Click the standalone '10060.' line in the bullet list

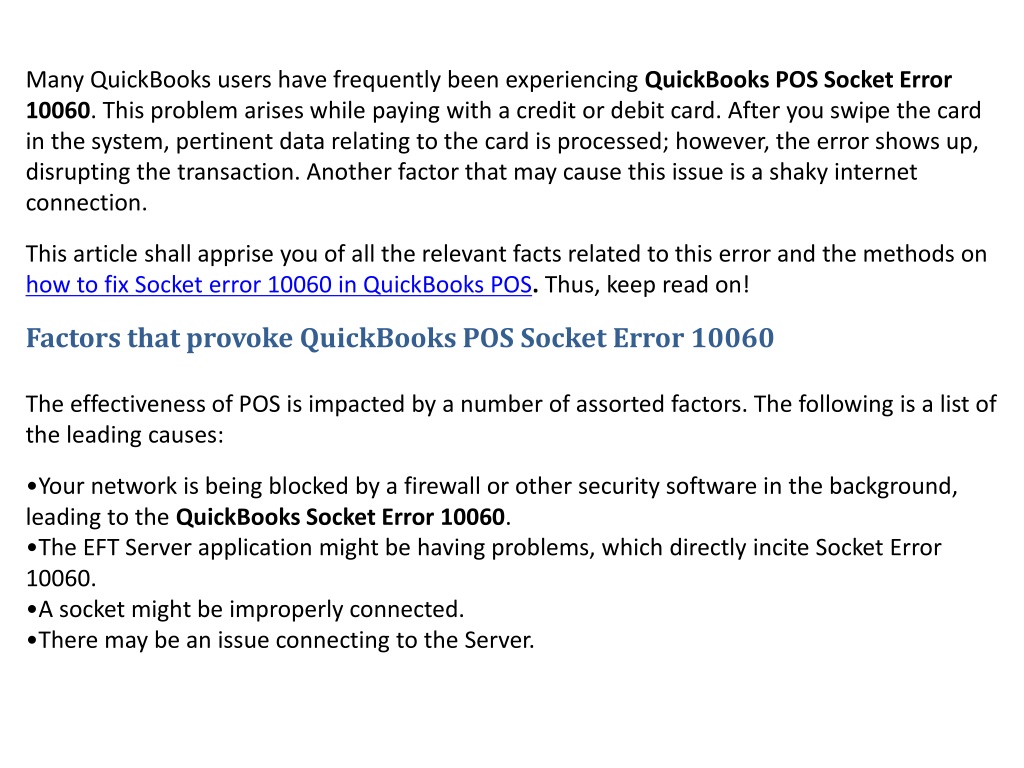[x=61, y=579]
